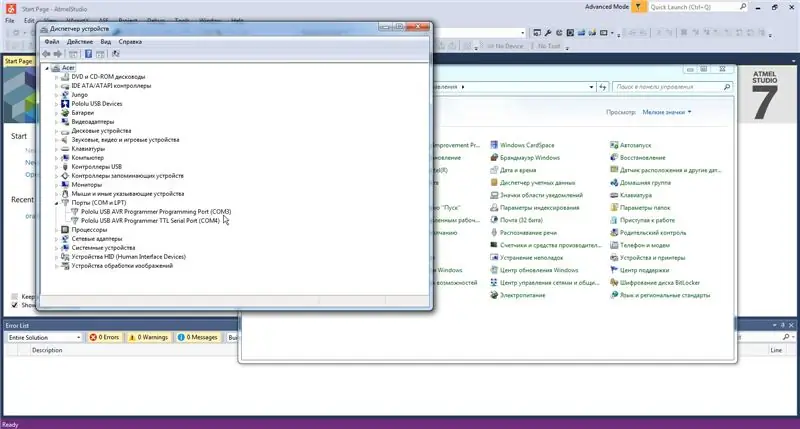Open Центр обновления Windows
Screen dimensions: 800x429
[x=539, y=270]
